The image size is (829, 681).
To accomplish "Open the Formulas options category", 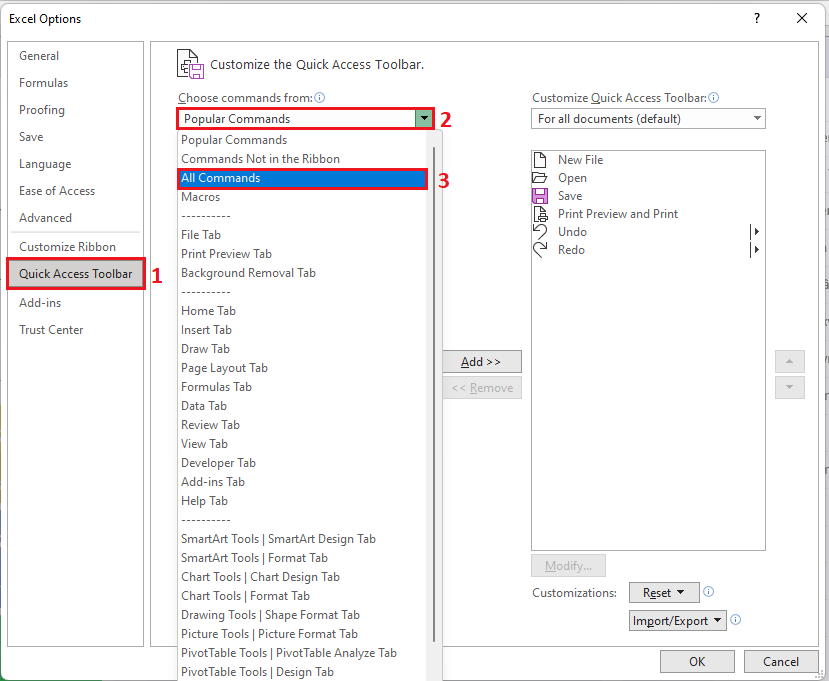I will [75, 83].
